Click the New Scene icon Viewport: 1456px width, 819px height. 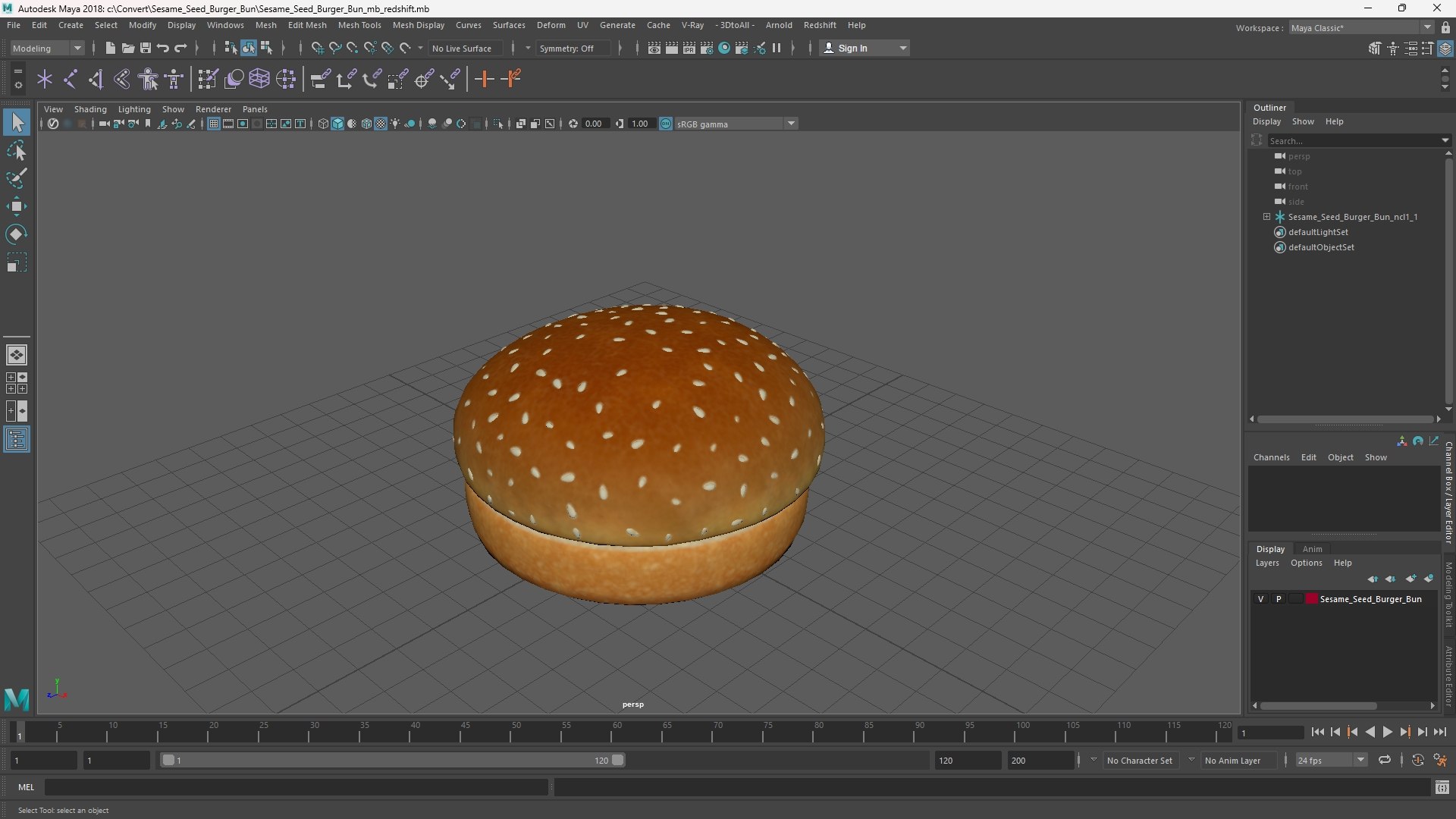[110, 48]
